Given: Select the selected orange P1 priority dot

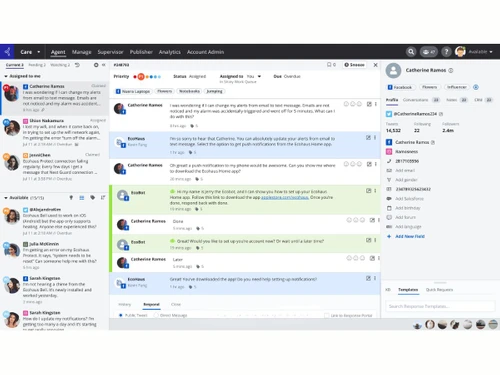Looking at the screenshot, I should click(141, 77).
